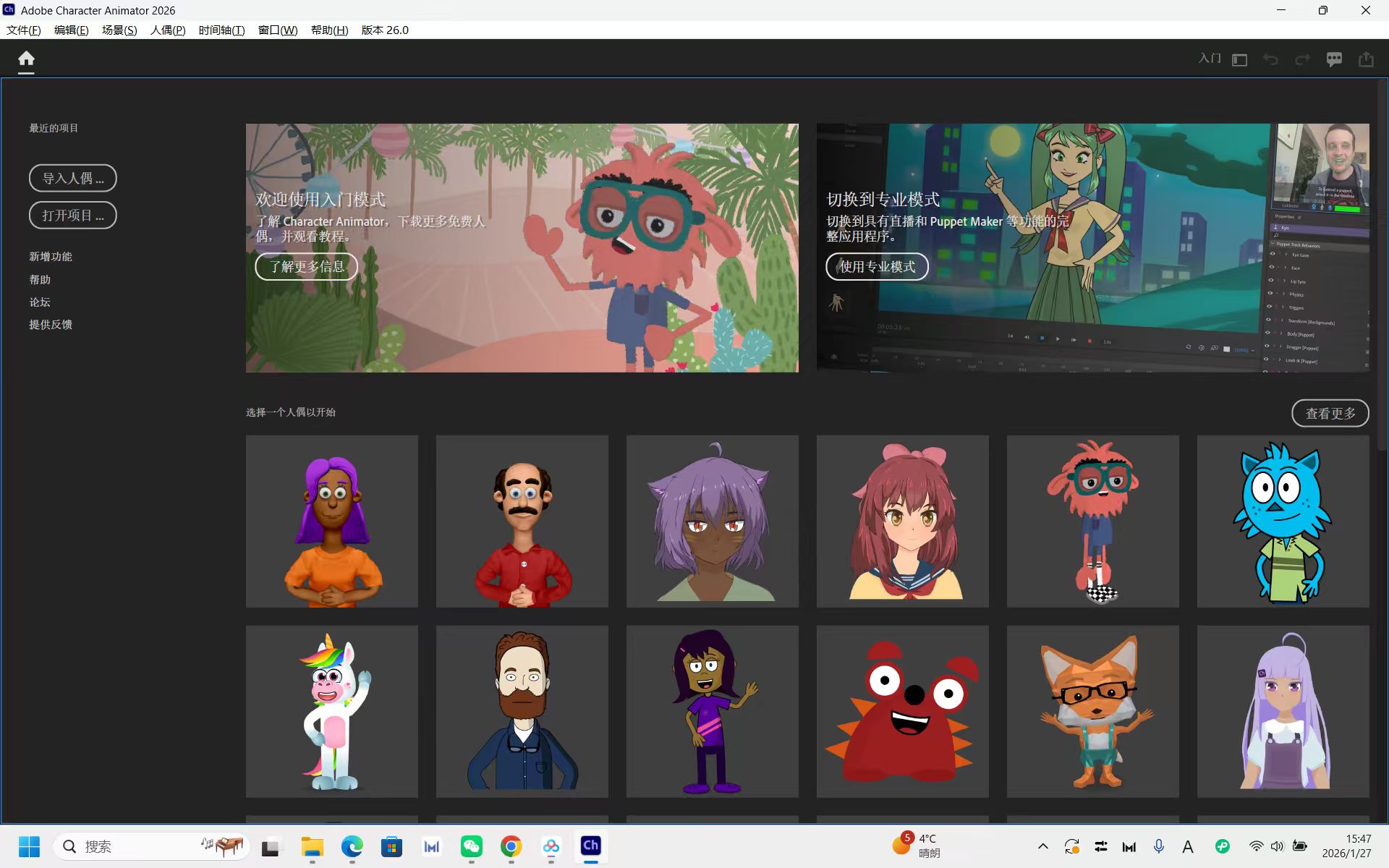The width and height of the screenshot is (1389, 868).
Task: Open the WeChat icon in the taskbar
Action: tap(471, 846)
